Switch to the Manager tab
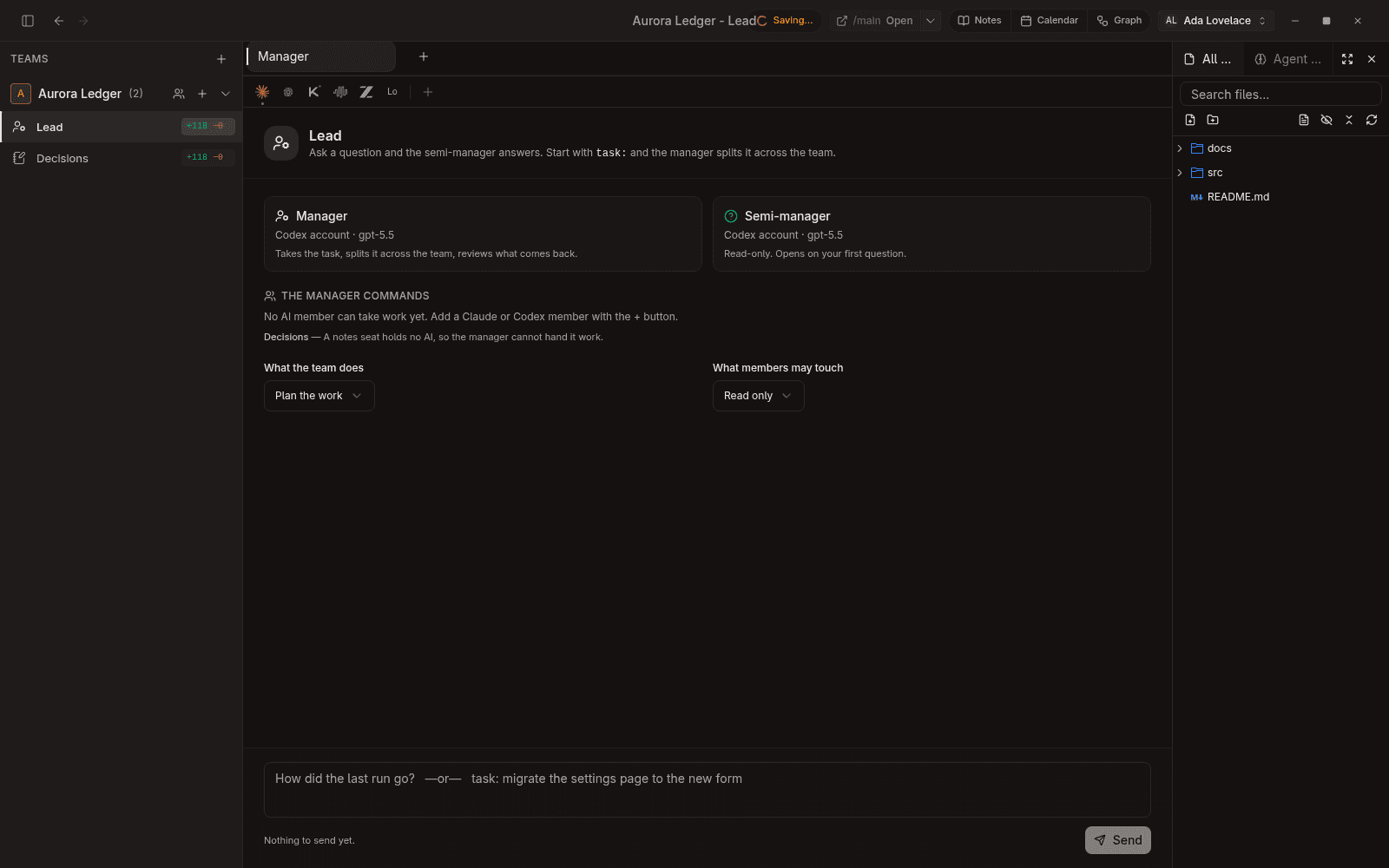Screen dimensions: 1389x868 [320, 56]
